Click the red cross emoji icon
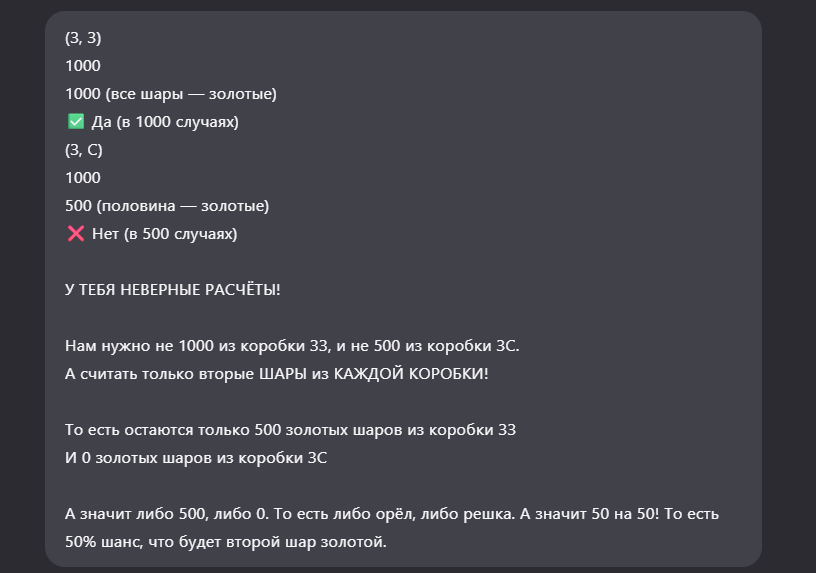 click(x=76, y=234)
